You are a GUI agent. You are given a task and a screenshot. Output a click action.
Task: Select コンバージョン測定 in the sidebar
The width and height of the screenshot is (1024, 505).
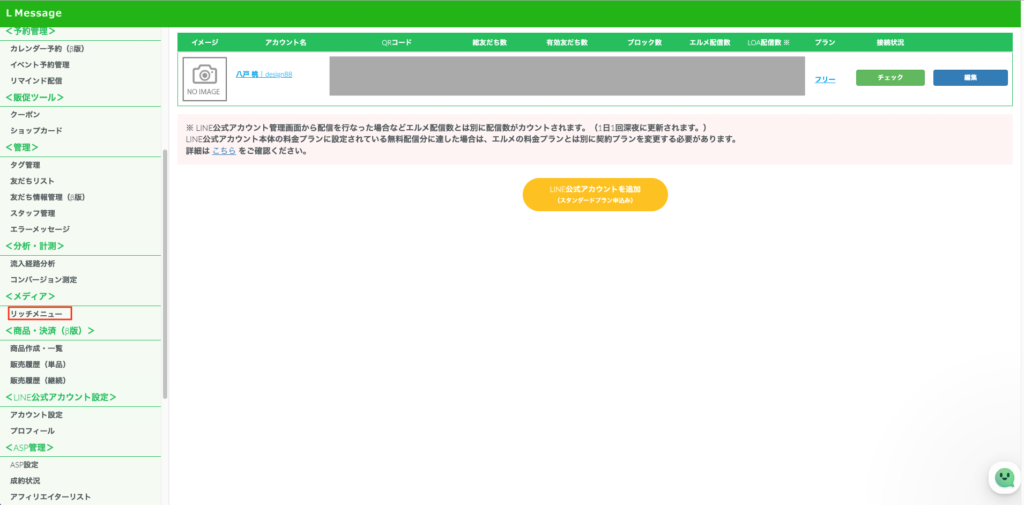[x=43, y=279]
